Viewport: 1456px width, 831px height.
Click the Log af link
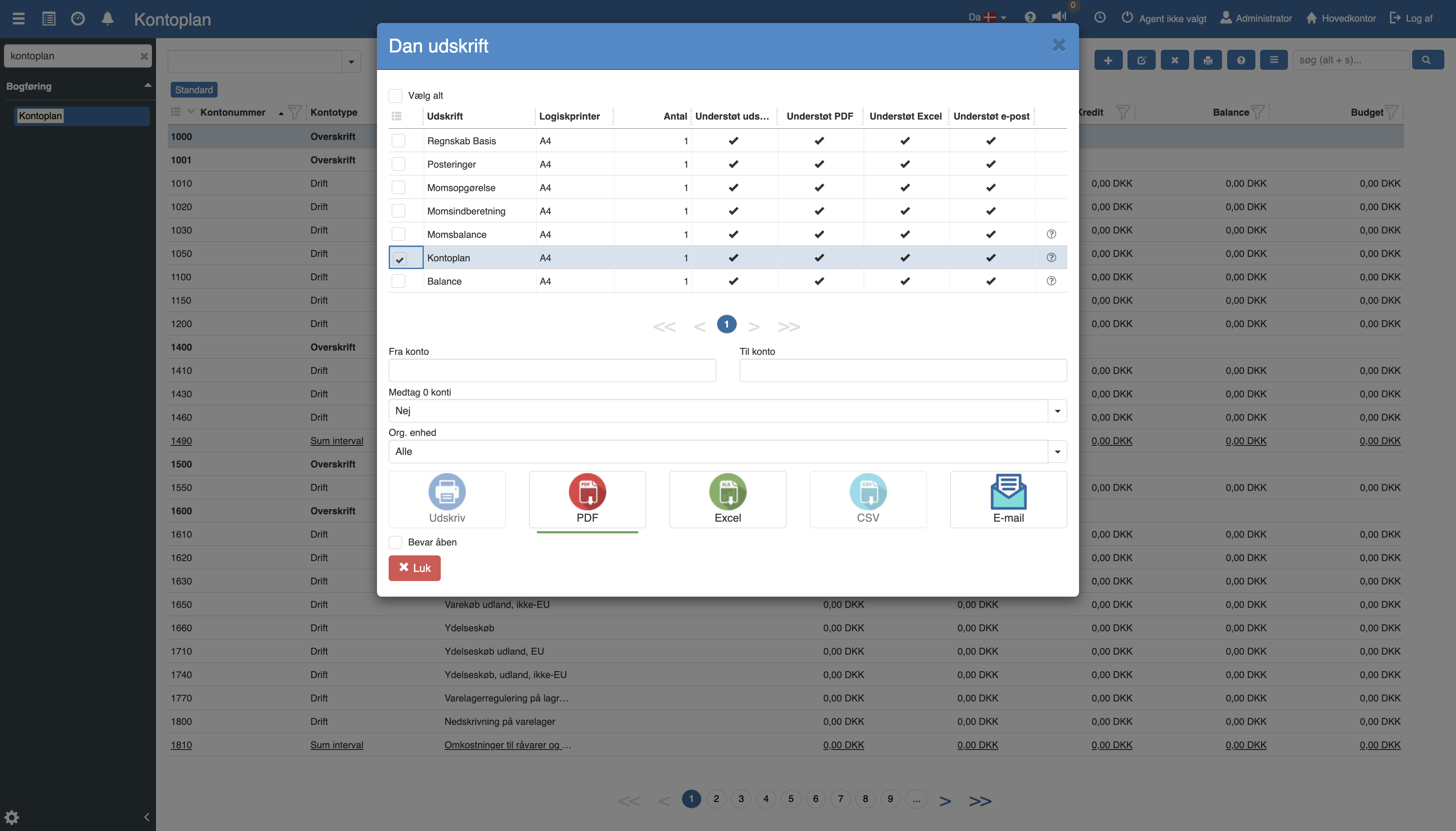point(1411,18)
